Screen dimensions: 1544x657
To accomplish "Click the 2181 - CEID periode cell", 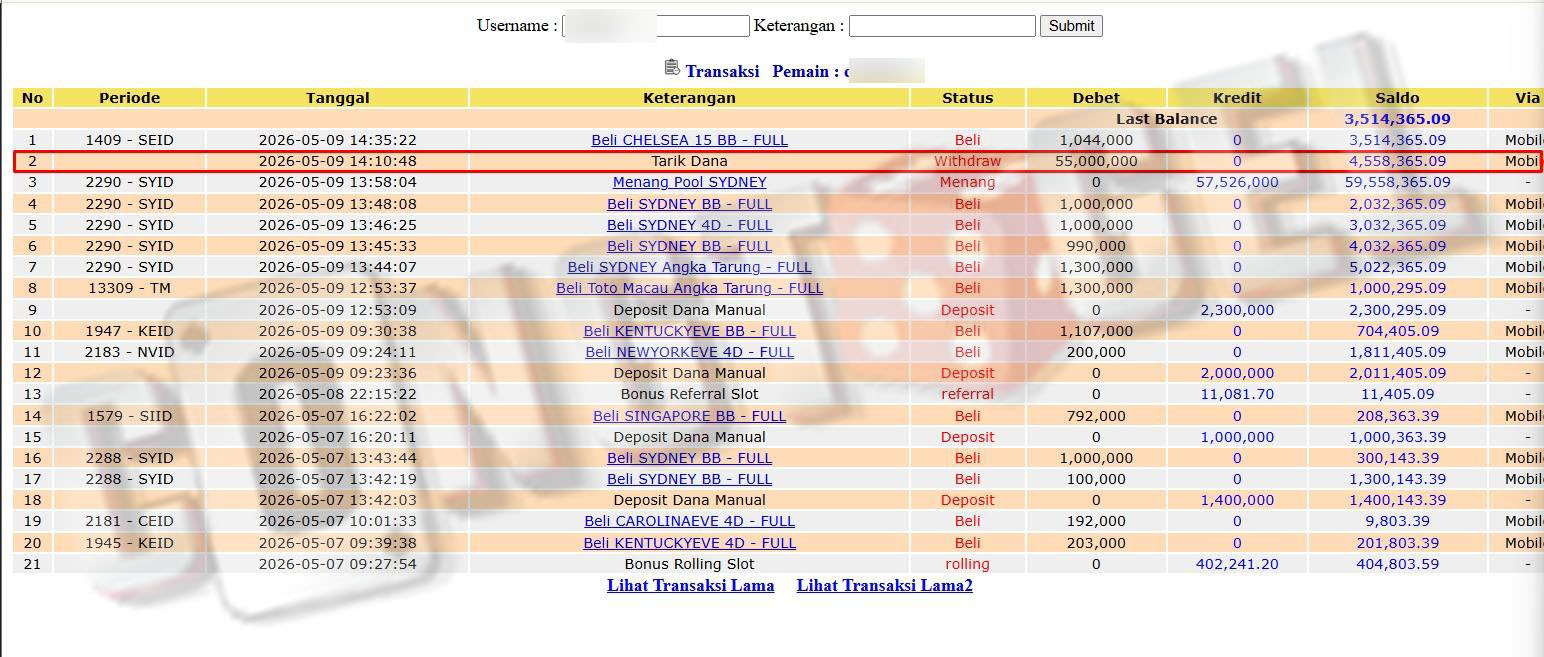I will pos(129,521).
